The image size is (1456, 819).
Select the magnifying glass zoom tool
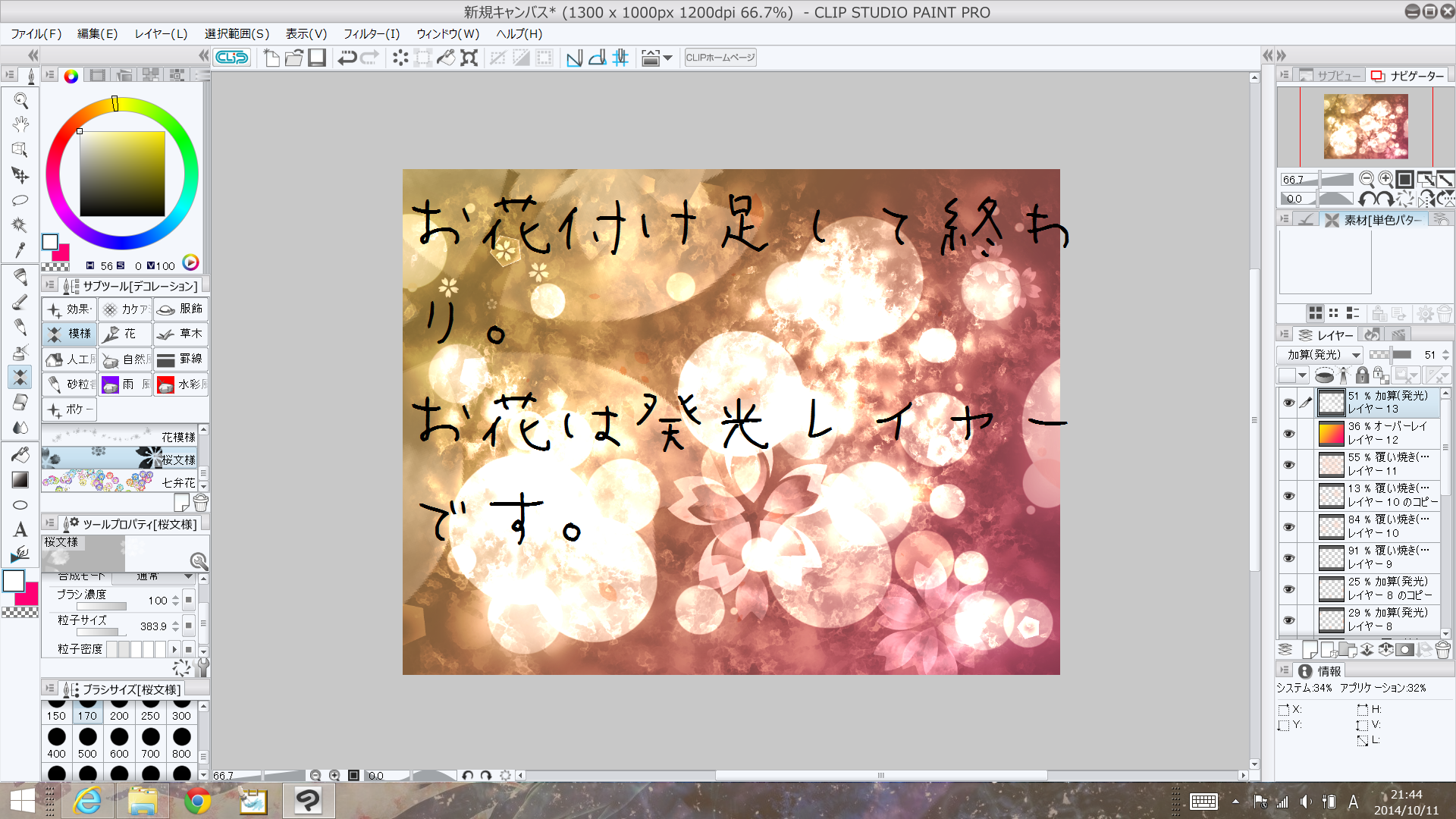(20, 100)
